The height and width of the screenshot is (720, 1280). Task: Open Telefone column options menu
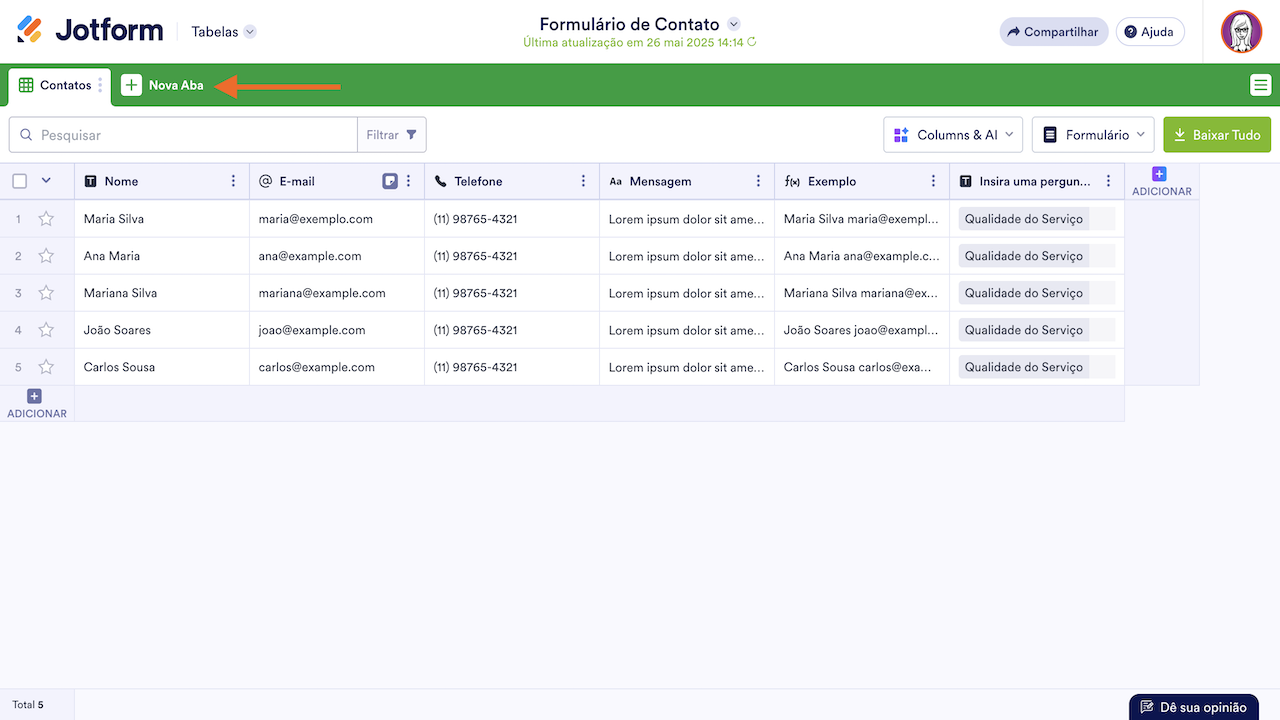pos(584,181)
